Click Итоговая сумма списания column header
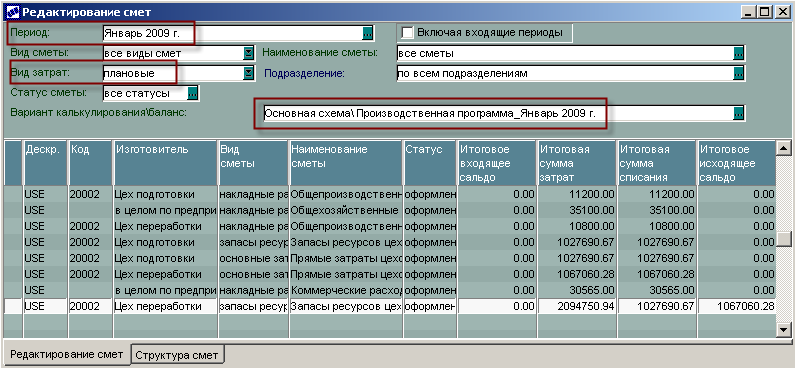 click(x=657, y=163)
